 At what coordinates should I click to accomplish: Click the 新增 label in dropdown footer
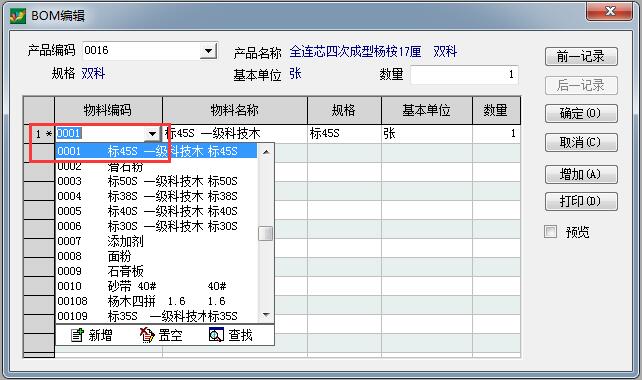pos(100,335)
